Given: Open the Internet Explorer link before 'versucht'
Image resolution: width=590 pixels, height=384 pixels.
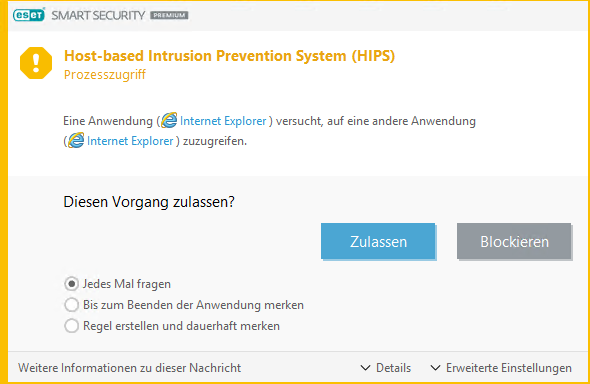Looking at the screenshot, I should coord(223,121).
